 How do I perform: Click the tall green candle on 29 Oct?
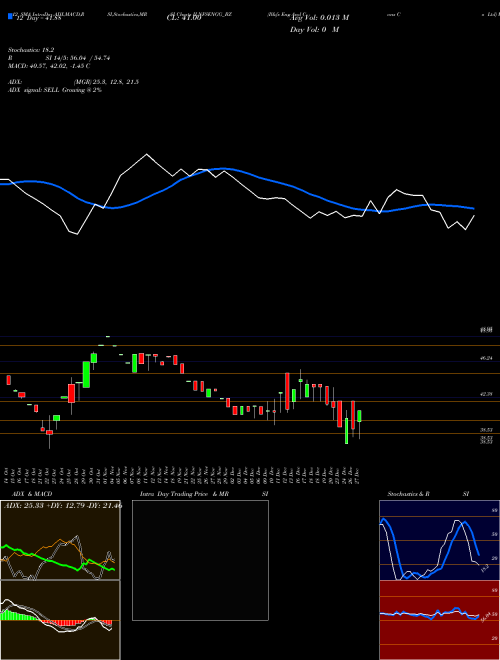click(86, 374)
